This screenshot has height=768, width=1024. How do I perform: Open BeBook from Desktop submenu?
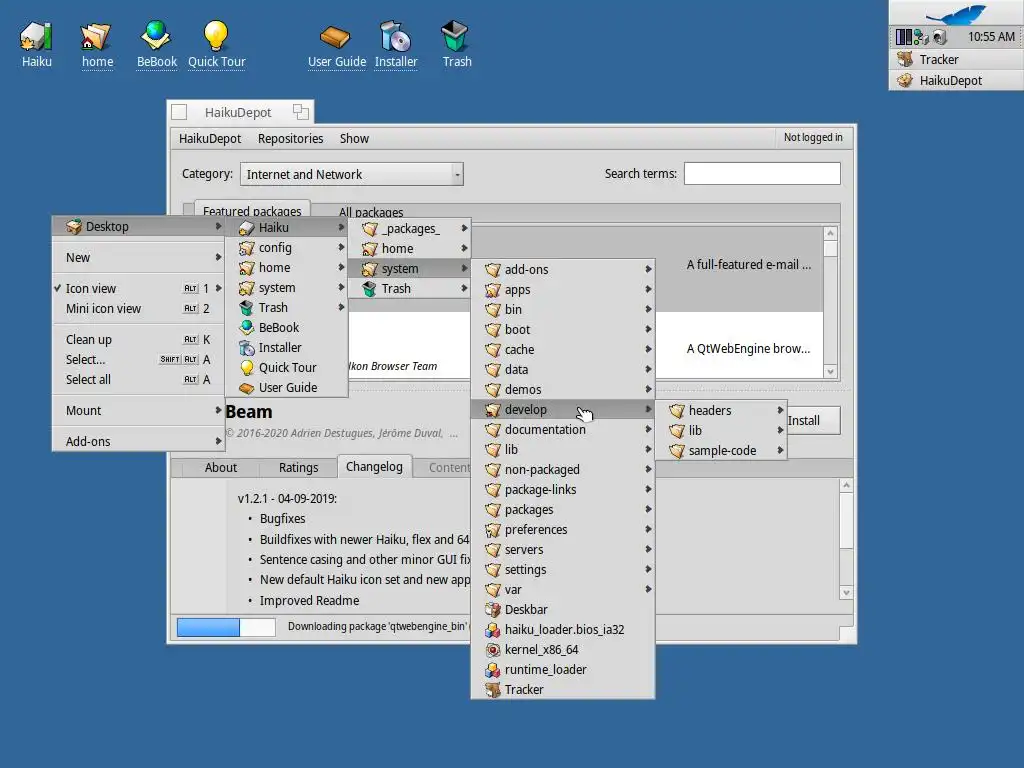coord(286,327)
